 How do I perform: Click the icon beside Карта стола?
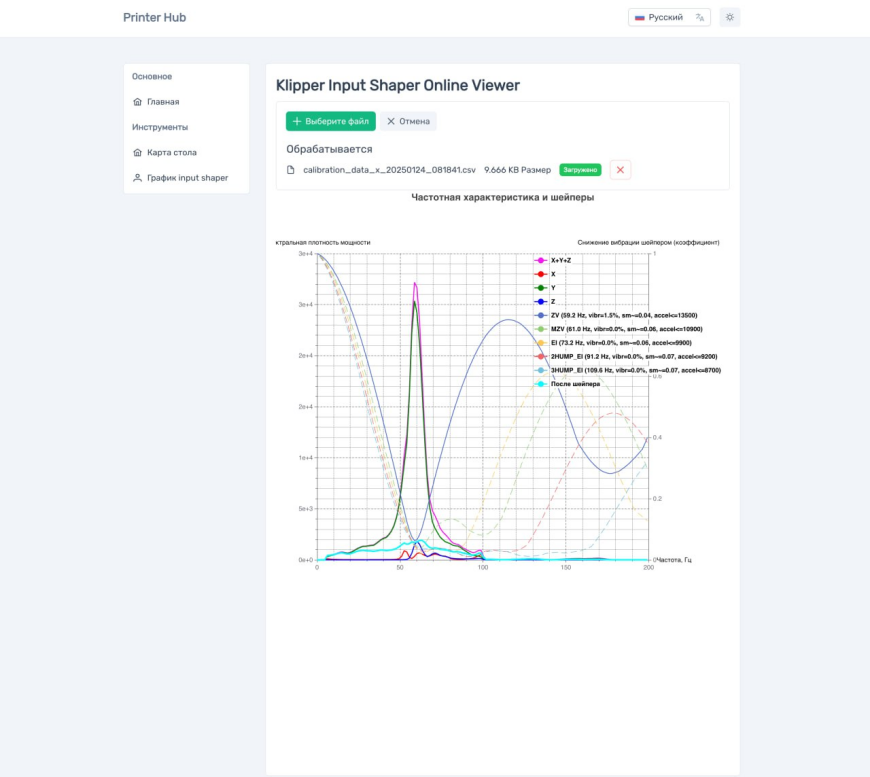point(138,152)
